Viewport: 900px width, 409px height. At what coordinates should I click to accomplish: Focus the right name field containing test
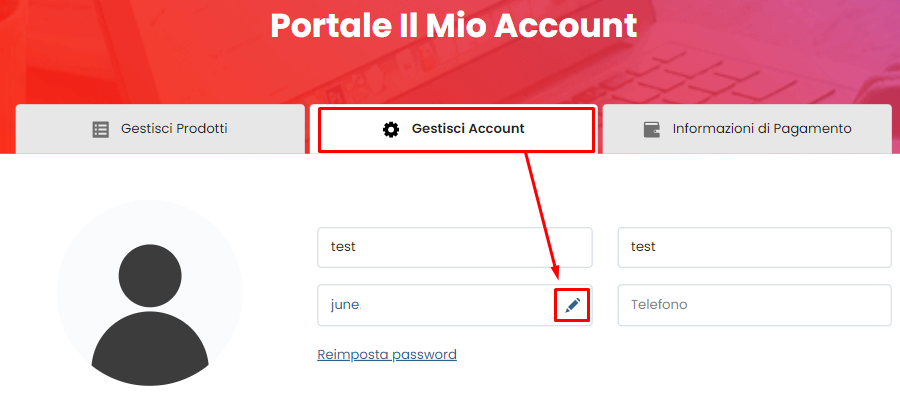(754, 247)
